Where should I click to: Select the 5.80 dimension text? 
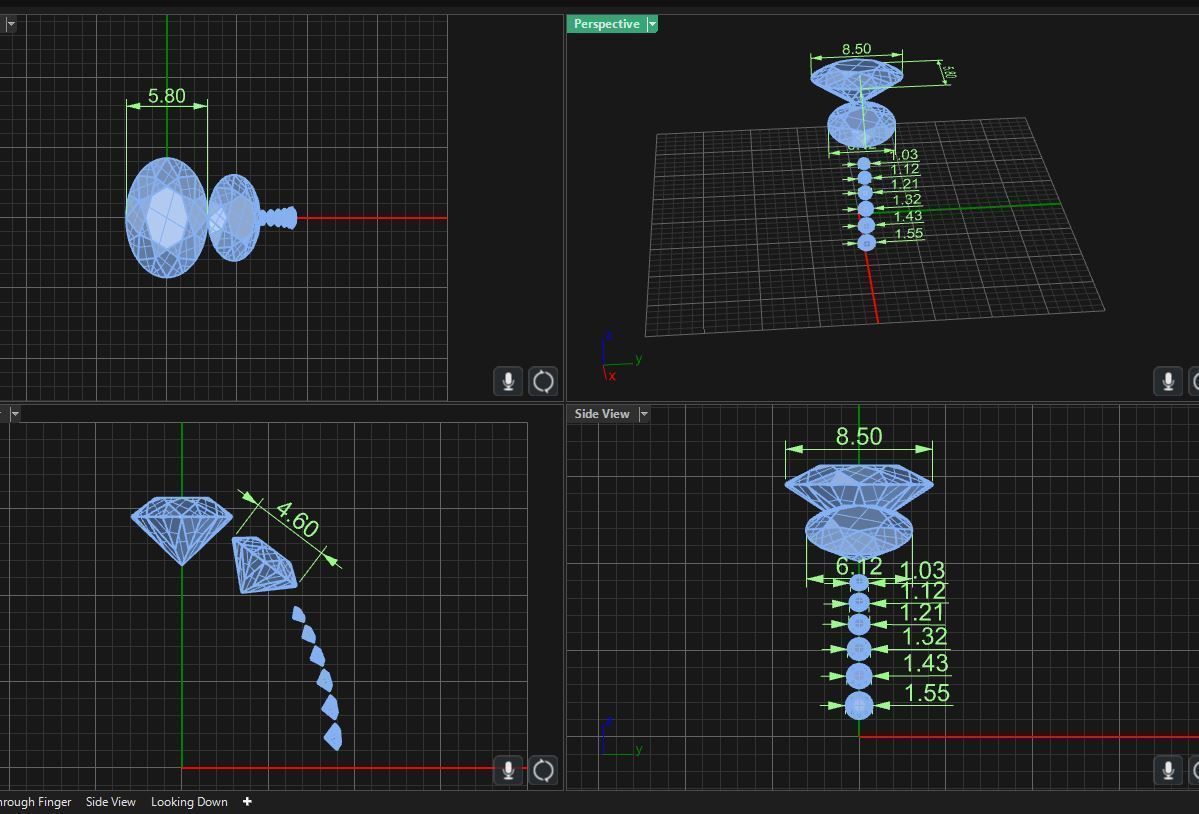point(167,96)
